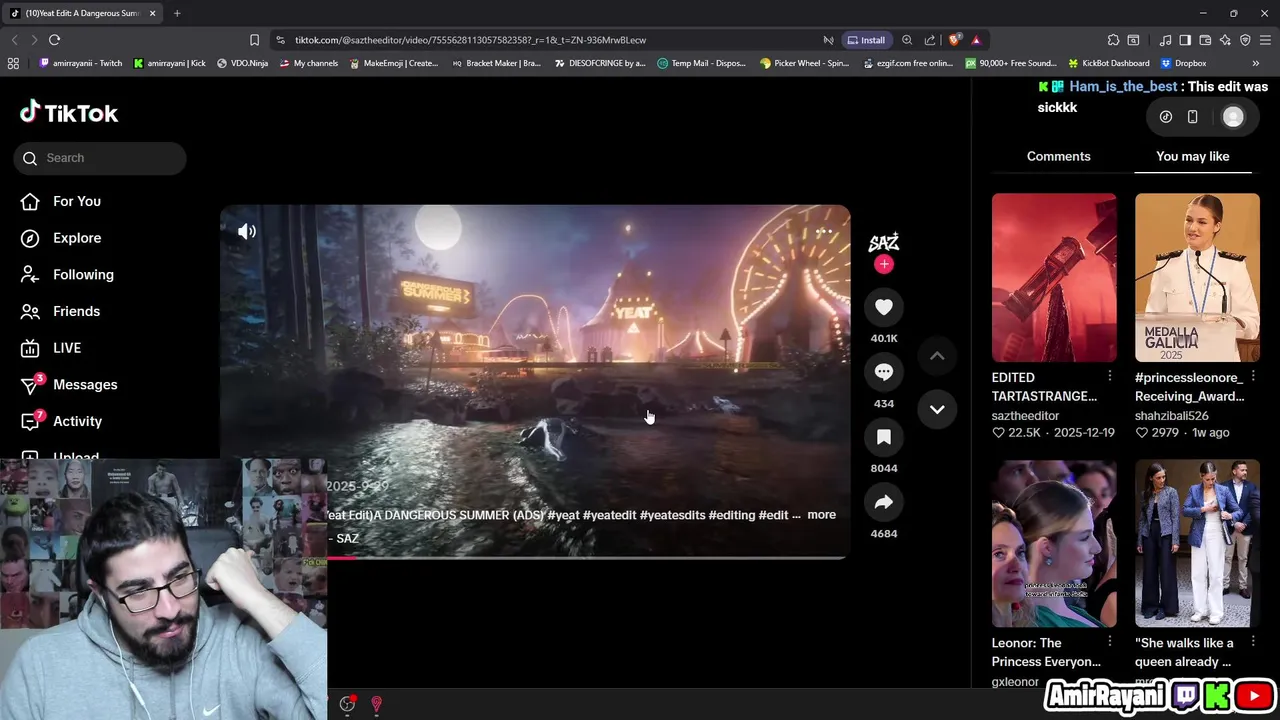Image resolution: width=1280 pixels, height=720 pixels.
Task: Open the Brave Shields lion icon
Action: (954, 40)
